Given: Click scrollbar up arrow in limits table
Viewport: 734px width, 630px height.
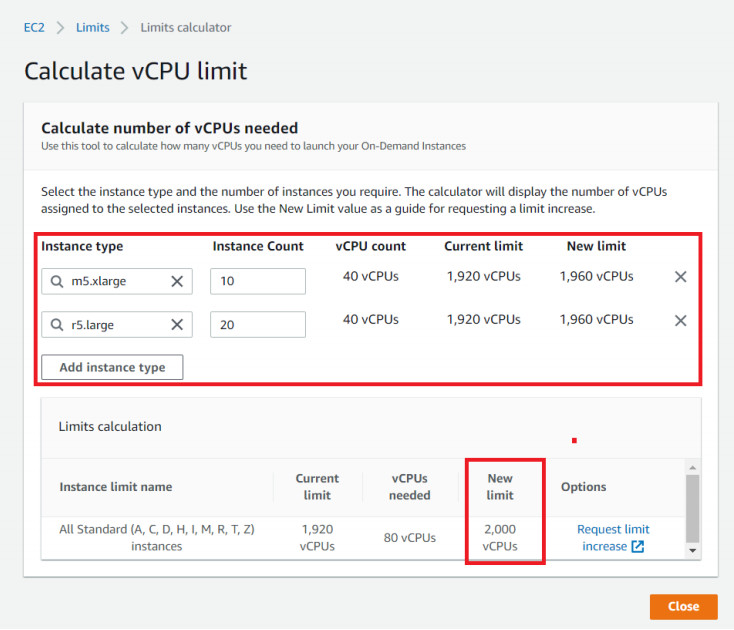Looking at the screenshot, I should 693,468.
